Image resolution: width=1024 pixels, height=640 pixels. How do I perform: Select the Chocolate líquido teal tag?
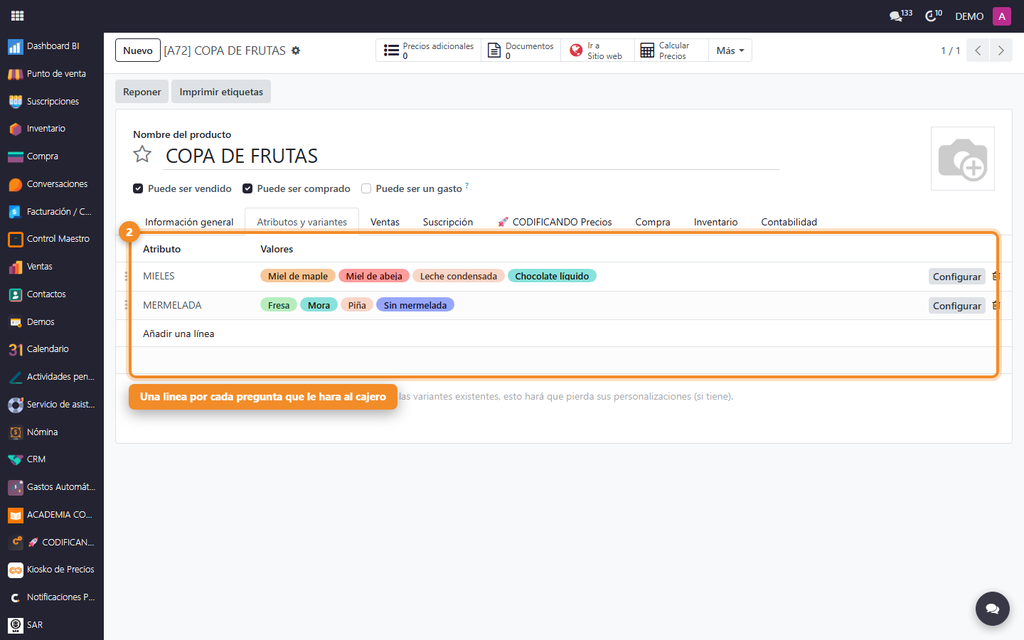click(552, 276)
